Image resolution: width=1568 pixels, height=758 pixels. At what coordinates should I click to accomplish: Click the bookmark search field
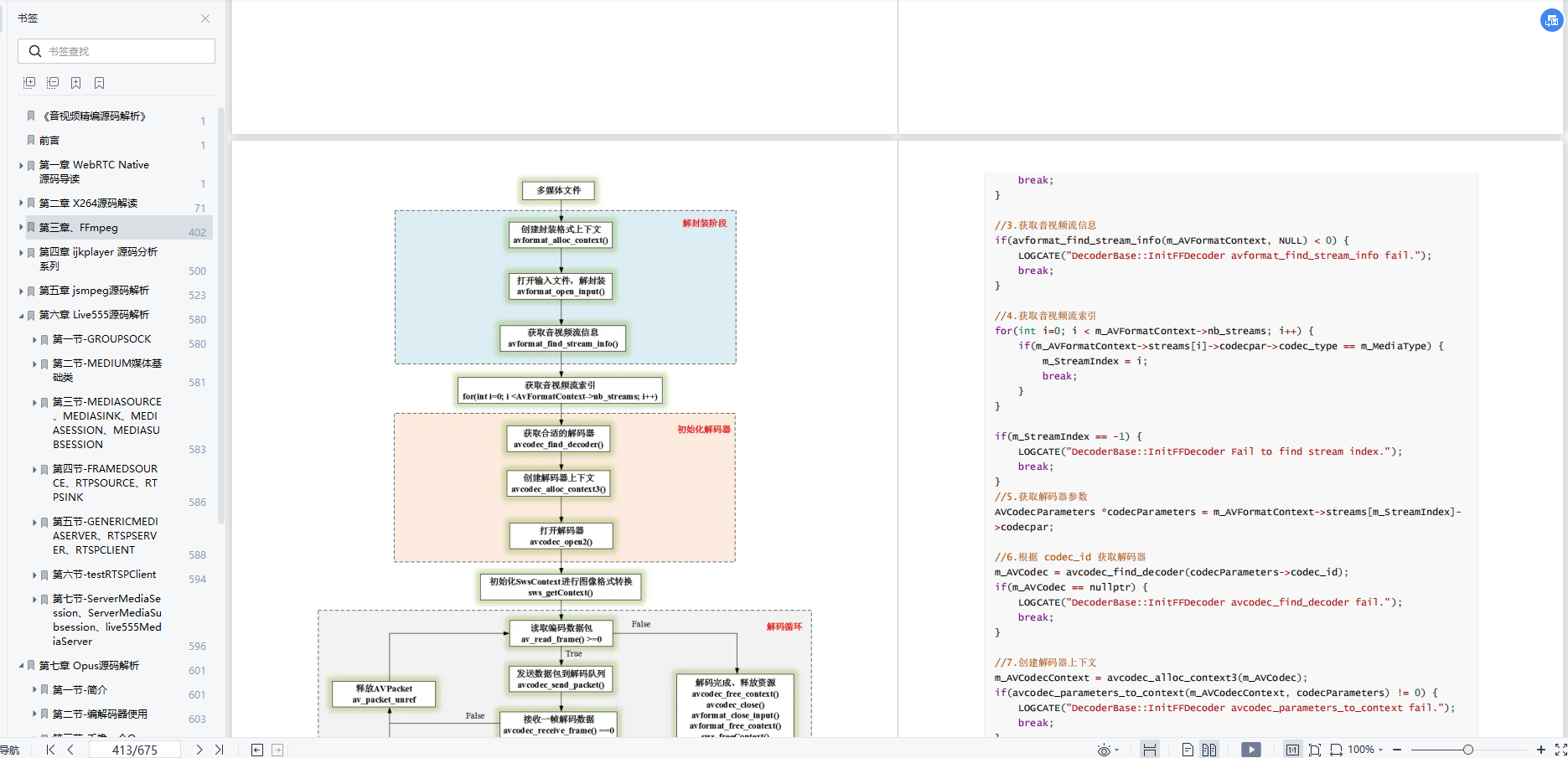coord(116,51)
